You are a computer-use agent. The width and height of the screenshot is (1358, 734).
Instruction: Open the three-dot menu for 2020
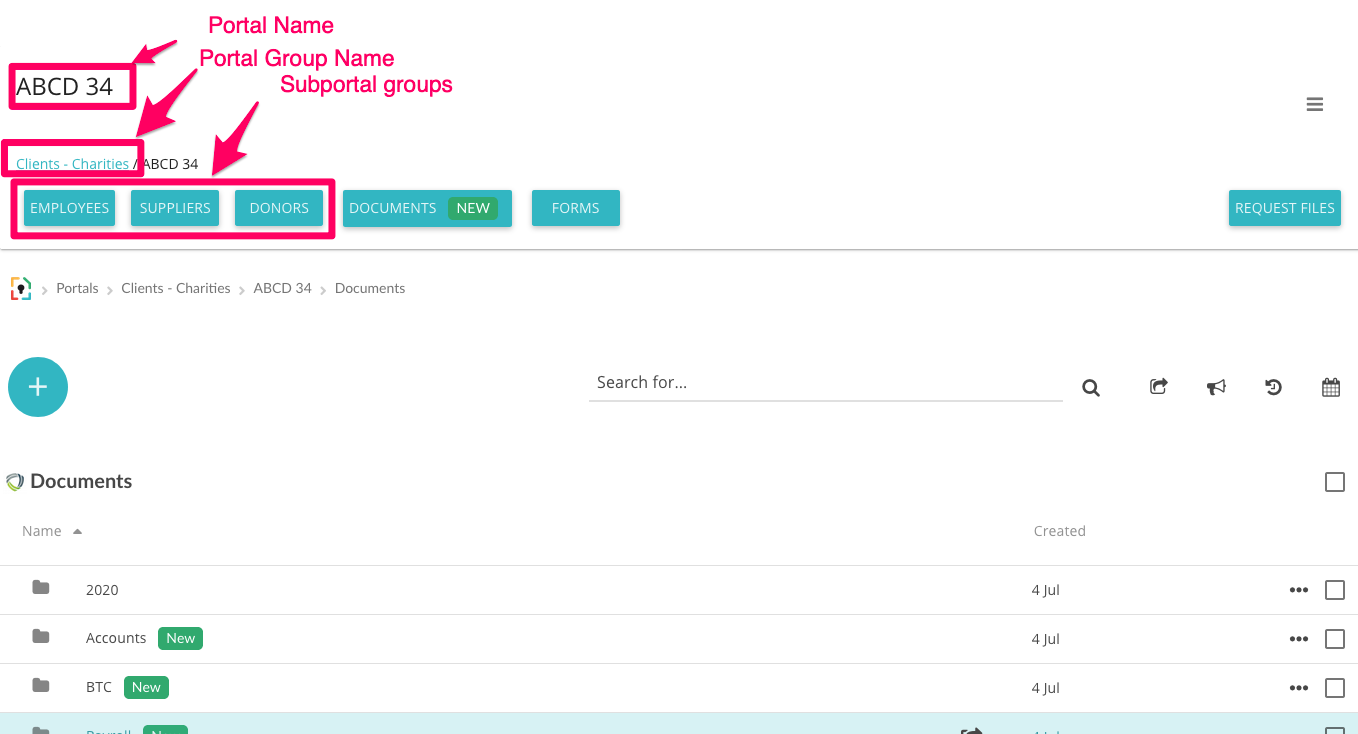tap(1298, 590)
